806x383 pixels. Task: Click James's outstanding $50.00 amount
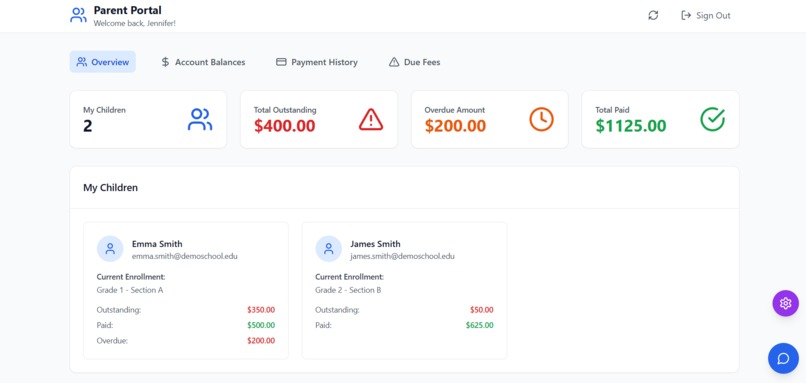click(482, 310)
